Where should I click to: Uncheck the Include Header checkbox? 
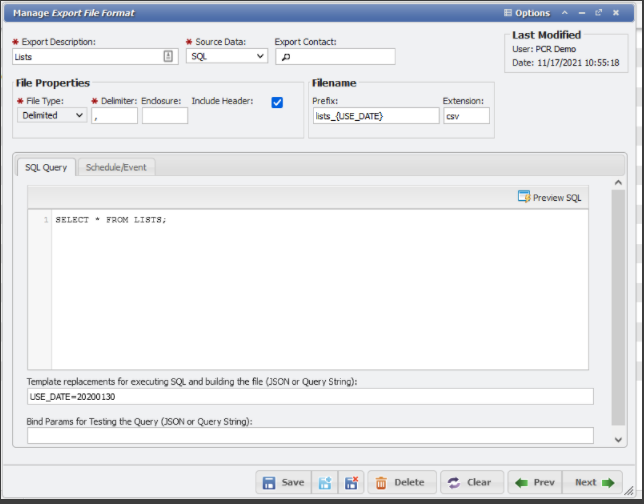pyautogui.click(x=277, y=102)
